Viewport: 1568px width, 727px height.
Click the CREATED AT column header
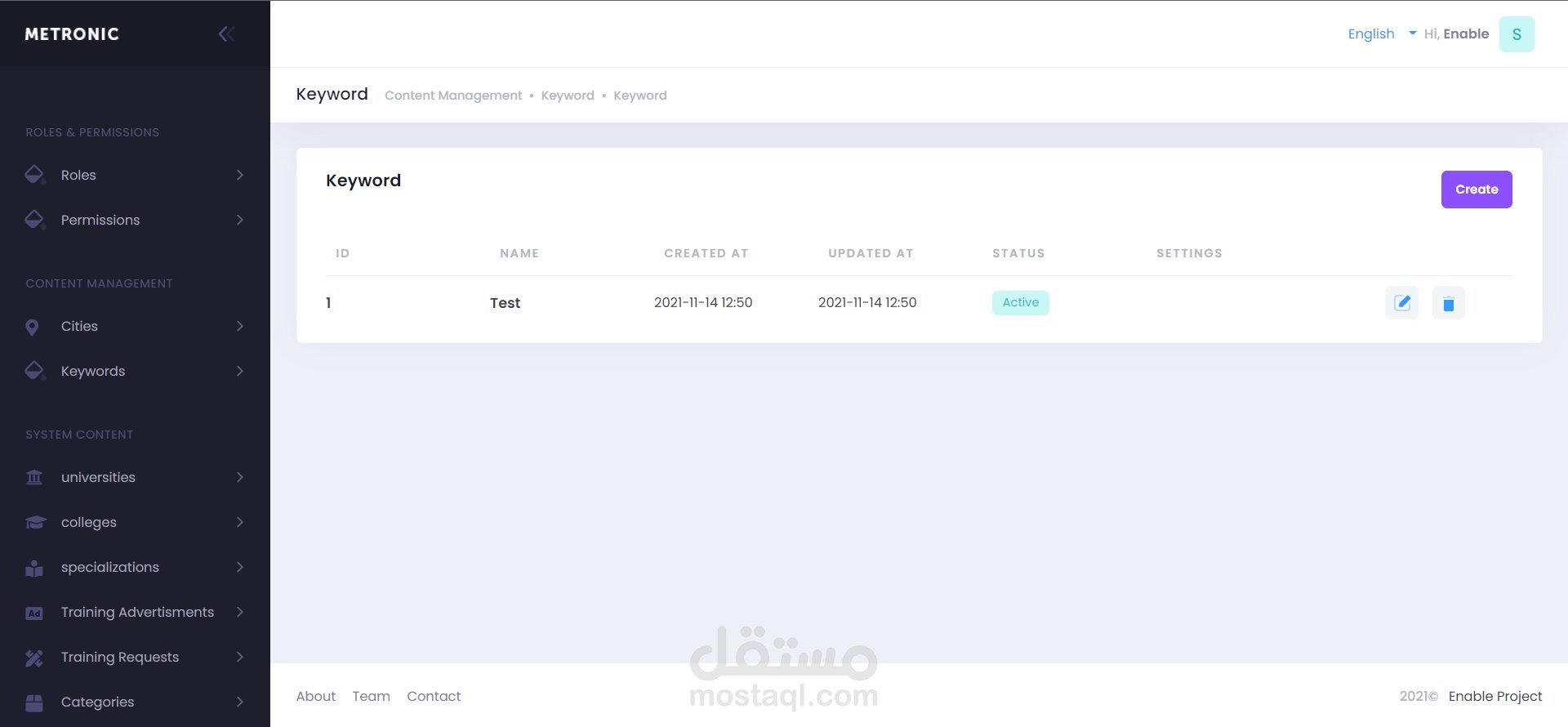click(706, 253)
